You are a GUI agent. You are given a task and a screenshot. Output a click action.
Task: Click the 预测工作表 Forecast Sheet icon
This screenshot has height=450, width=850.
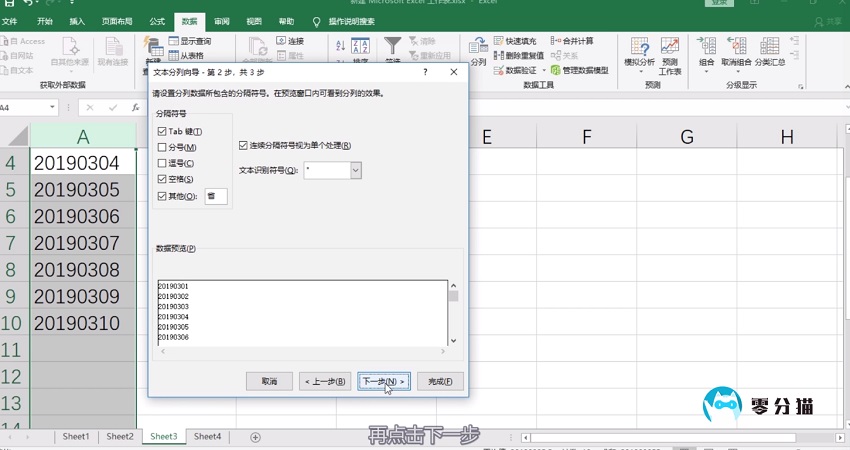(x=670, y=52)
